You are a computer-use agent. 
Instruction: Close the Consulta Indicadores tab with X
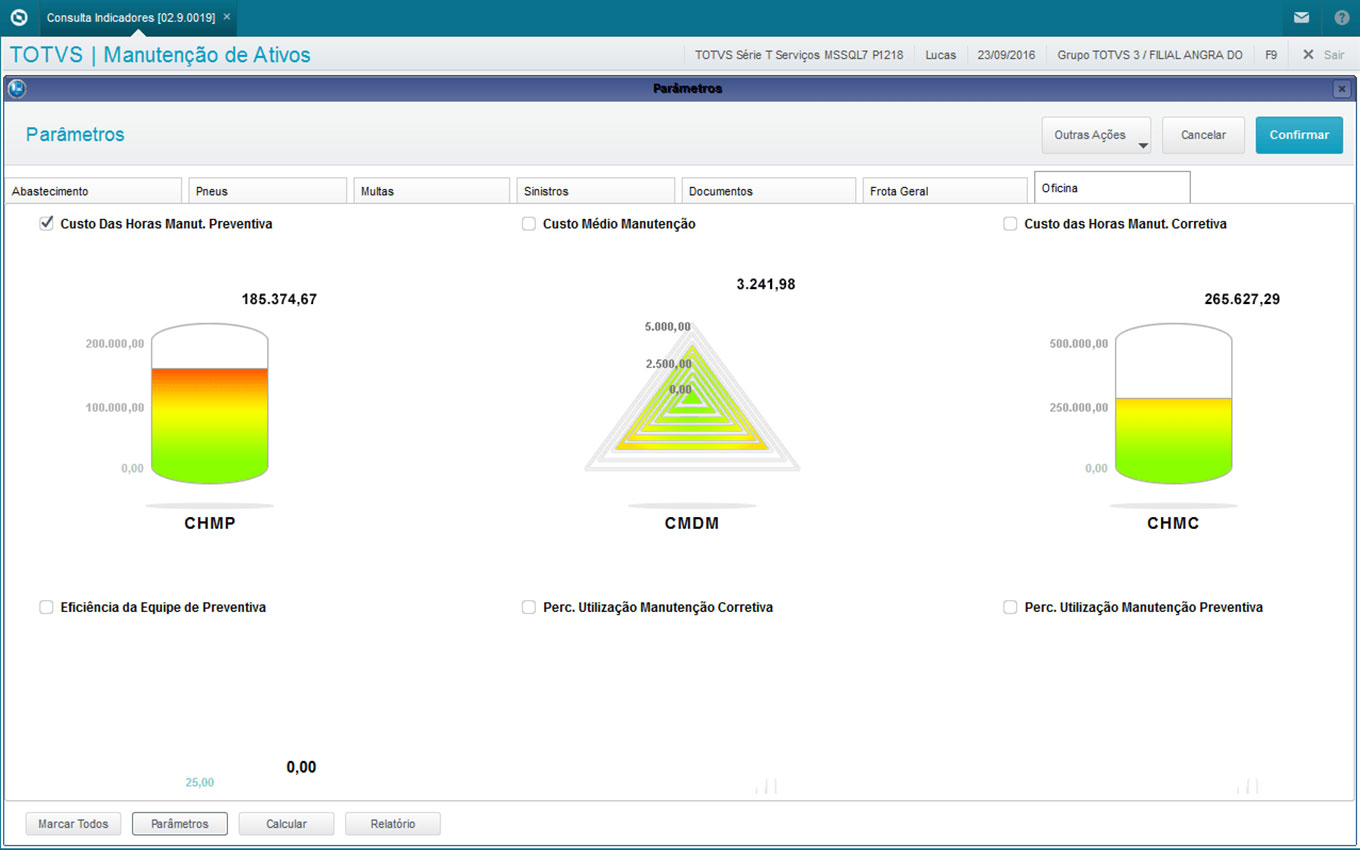227,17
